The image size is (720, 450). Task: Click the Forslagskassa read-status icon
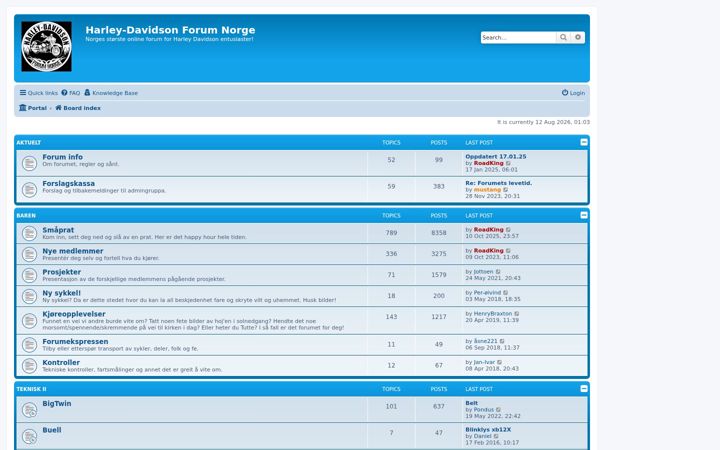(29, 190)
